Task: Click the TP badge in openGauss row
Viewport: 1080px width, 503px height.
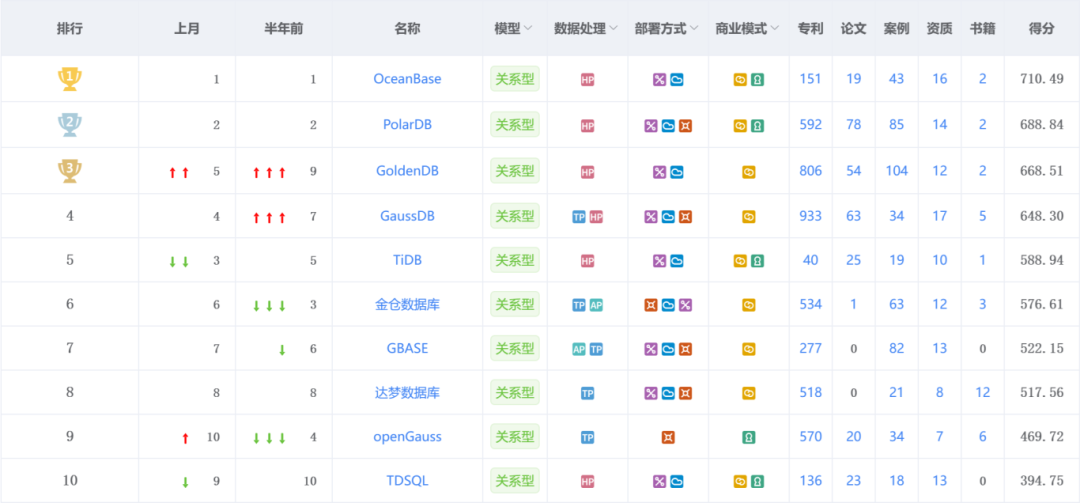Action: (588, 438)
